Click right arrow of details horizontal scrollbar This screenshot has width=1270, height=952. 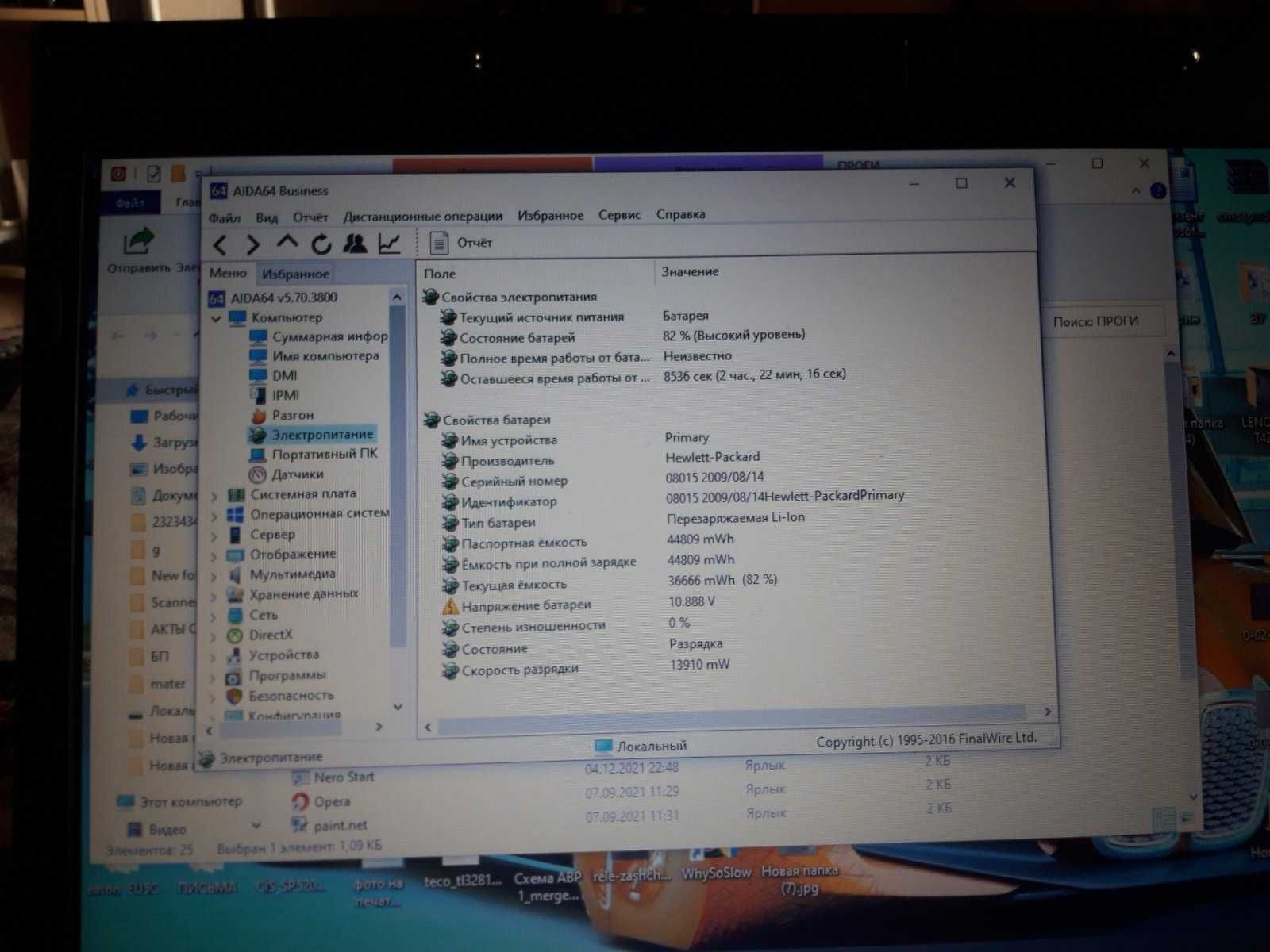click(x=1048, y=712)
